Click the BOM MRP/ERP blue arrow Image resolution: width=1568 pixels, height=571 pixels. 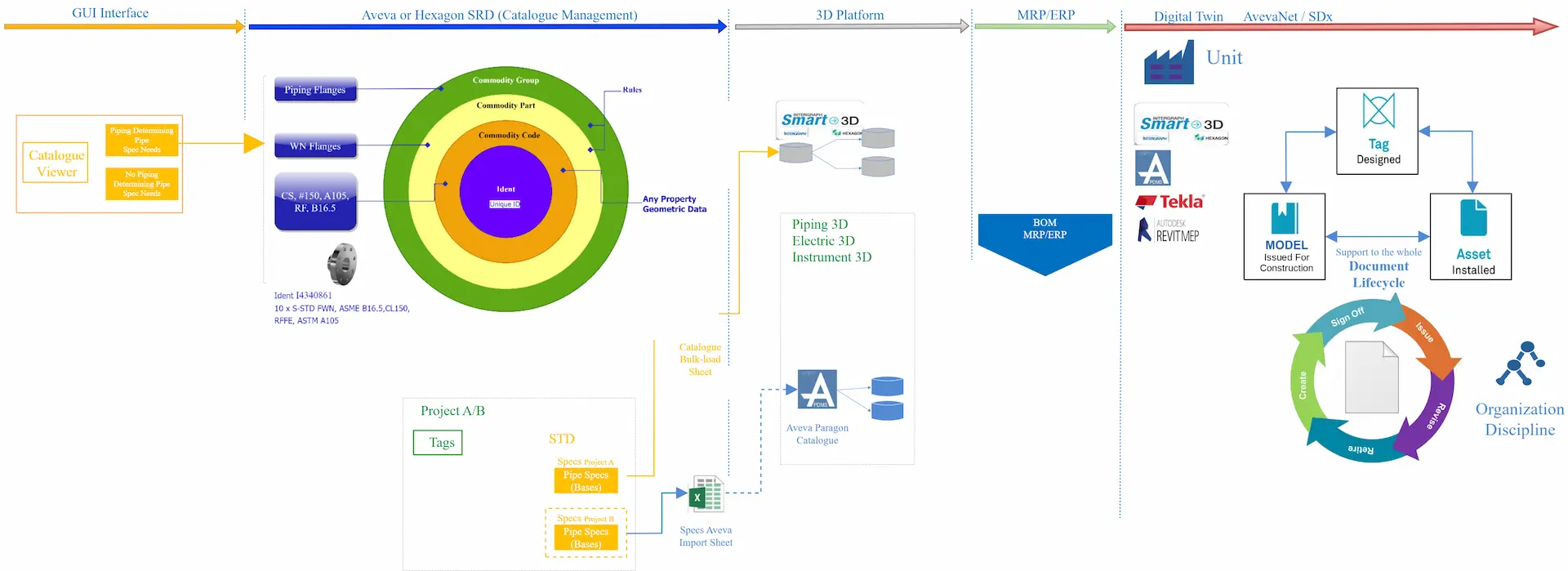click(x=1045, y=239)
